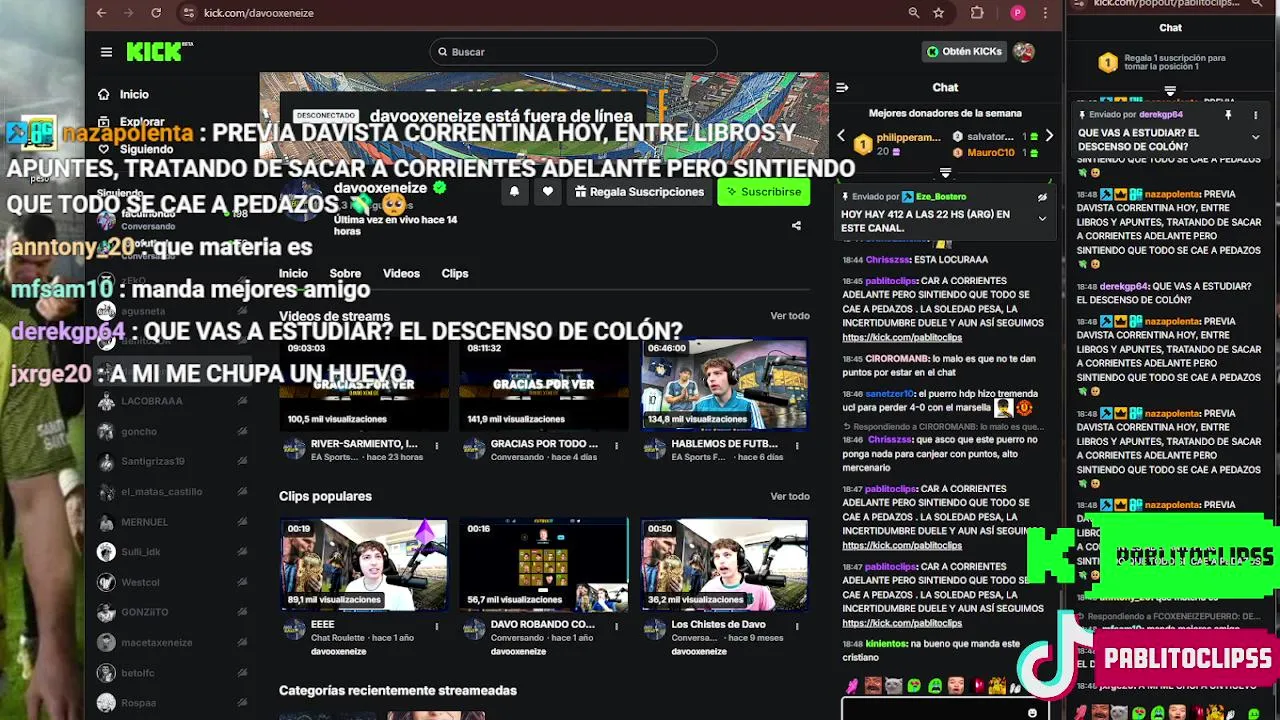The width and height of the screenshot is (1280, 720).
Task: Click the sanetzer10 username in the main chat
Action: tap(889, 394)
